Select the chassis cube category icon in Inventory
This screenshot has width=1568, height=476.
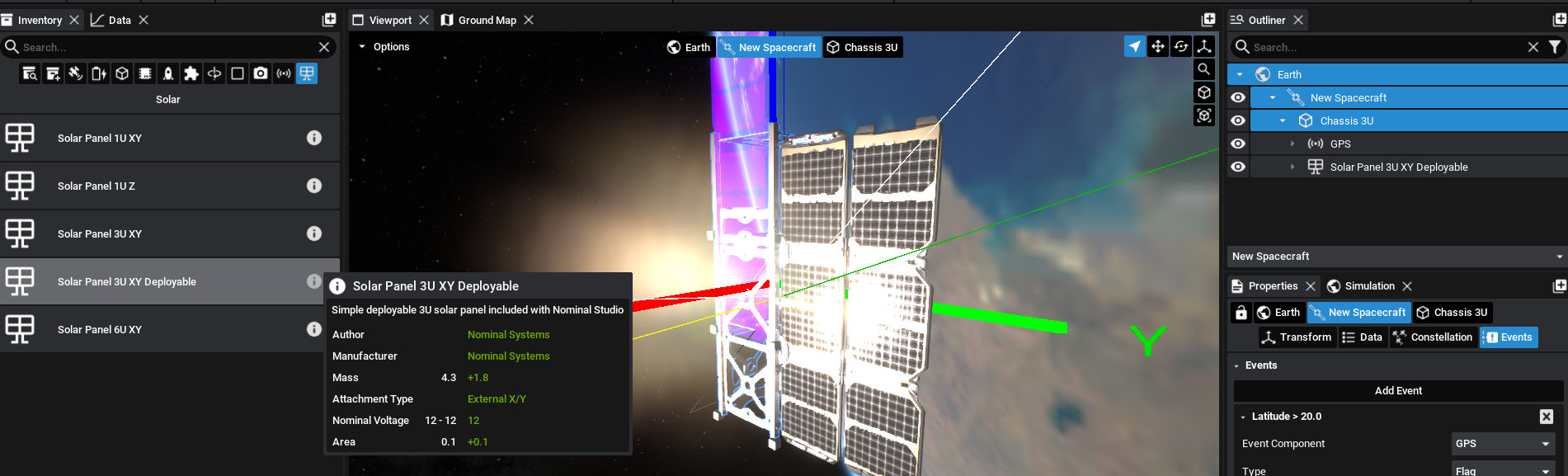tap(122, 73)
